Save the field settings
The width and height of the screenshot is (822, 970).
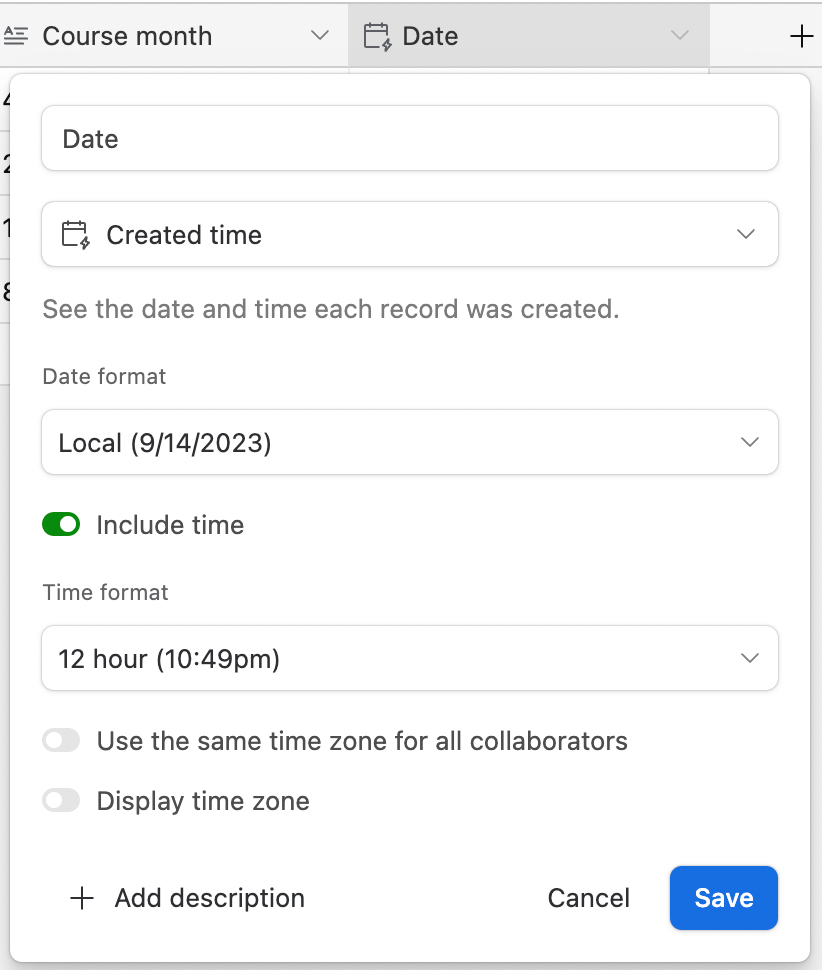click(x=724, y=898)
